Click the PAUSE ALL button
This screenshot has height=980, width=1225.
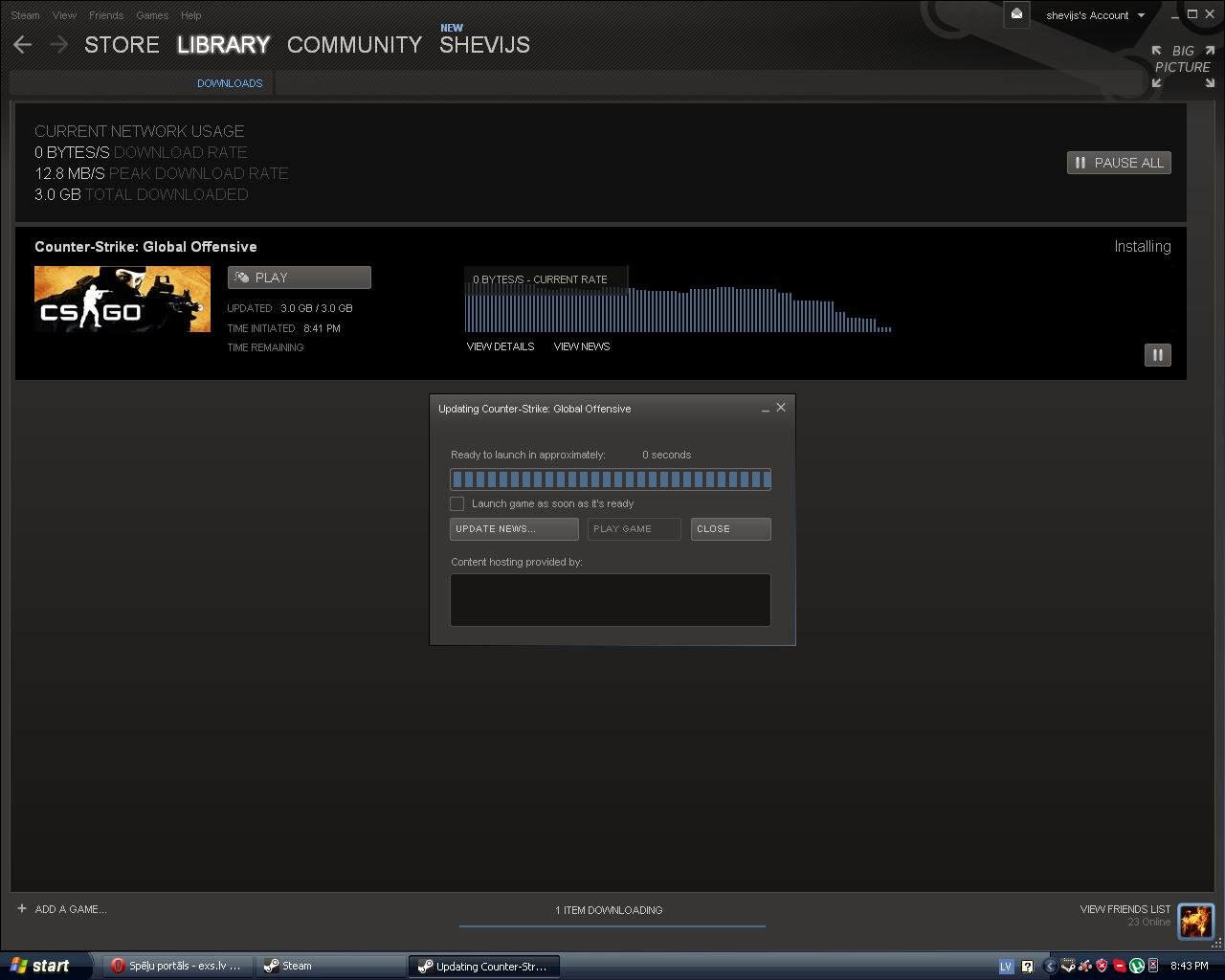point(1119,163)
